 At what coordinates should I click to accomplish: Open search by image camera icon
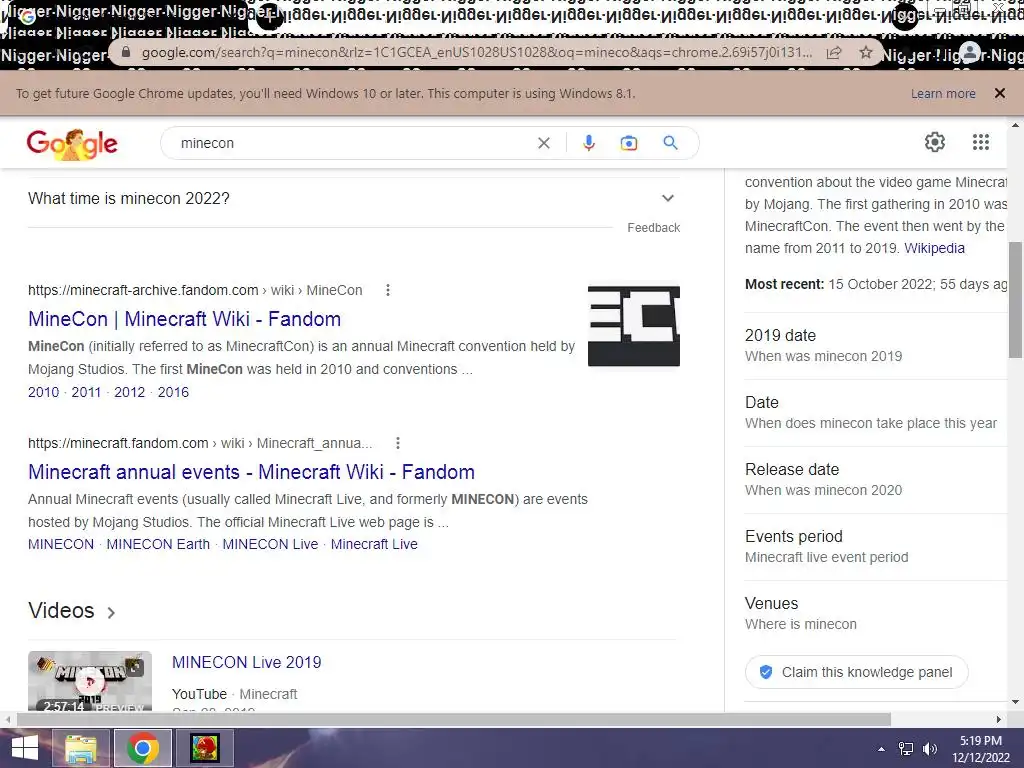628,143
